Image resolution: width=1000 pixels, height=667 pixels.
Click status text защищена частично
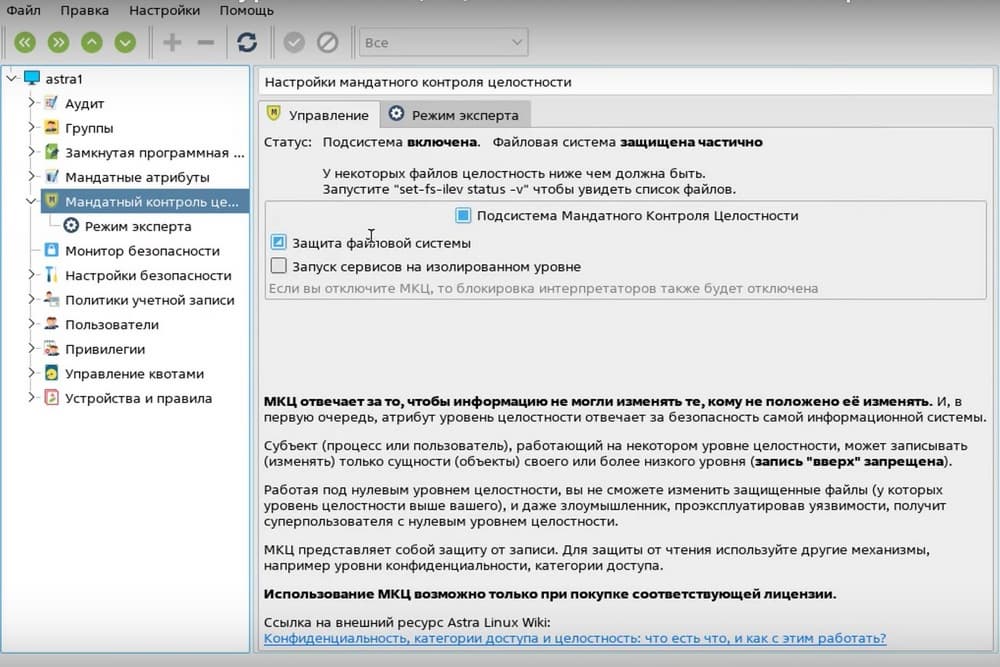pos(691,142)
